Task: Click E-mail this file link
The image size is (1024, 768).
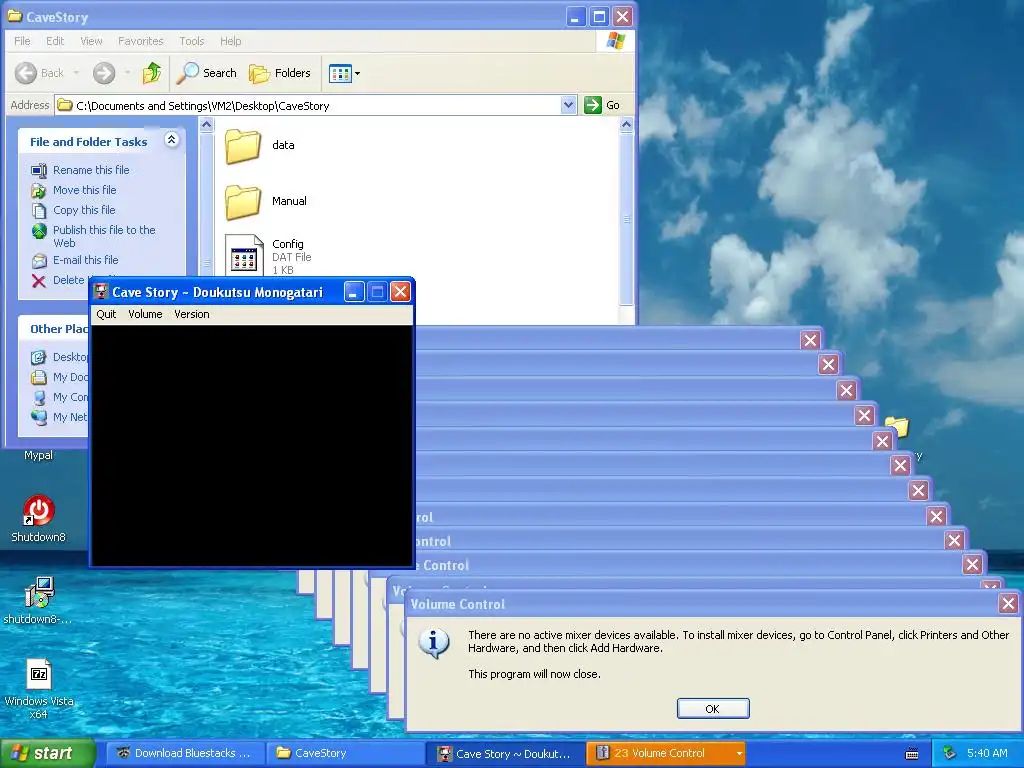Action: (86, 260)
